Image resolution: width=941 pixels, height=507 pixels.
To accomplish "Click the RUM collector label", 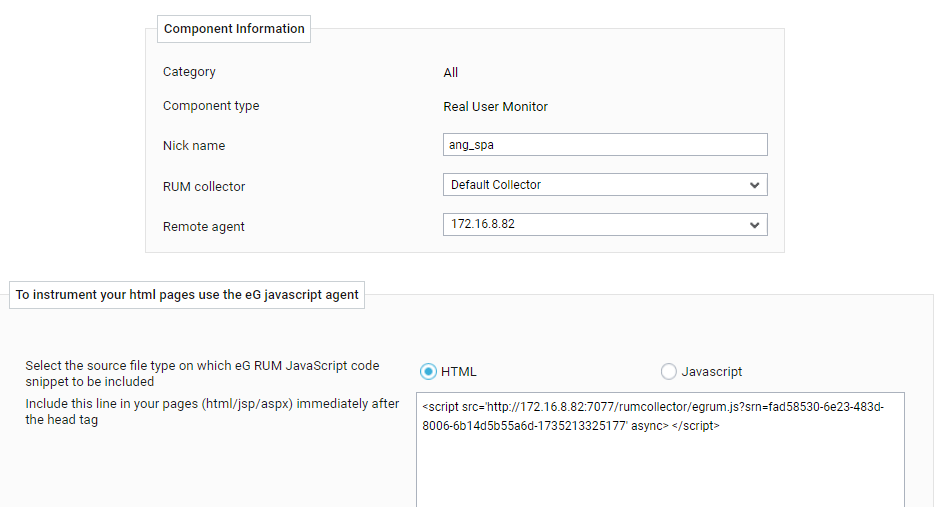I will [x=204, y=187].
